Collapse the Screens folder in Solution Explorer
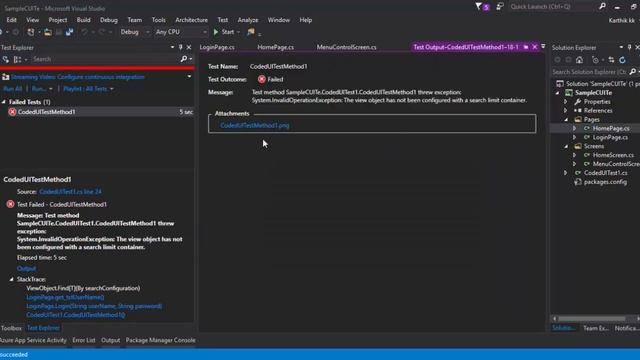The width and height of the screenshot is (640, 360). pos(567,146)
